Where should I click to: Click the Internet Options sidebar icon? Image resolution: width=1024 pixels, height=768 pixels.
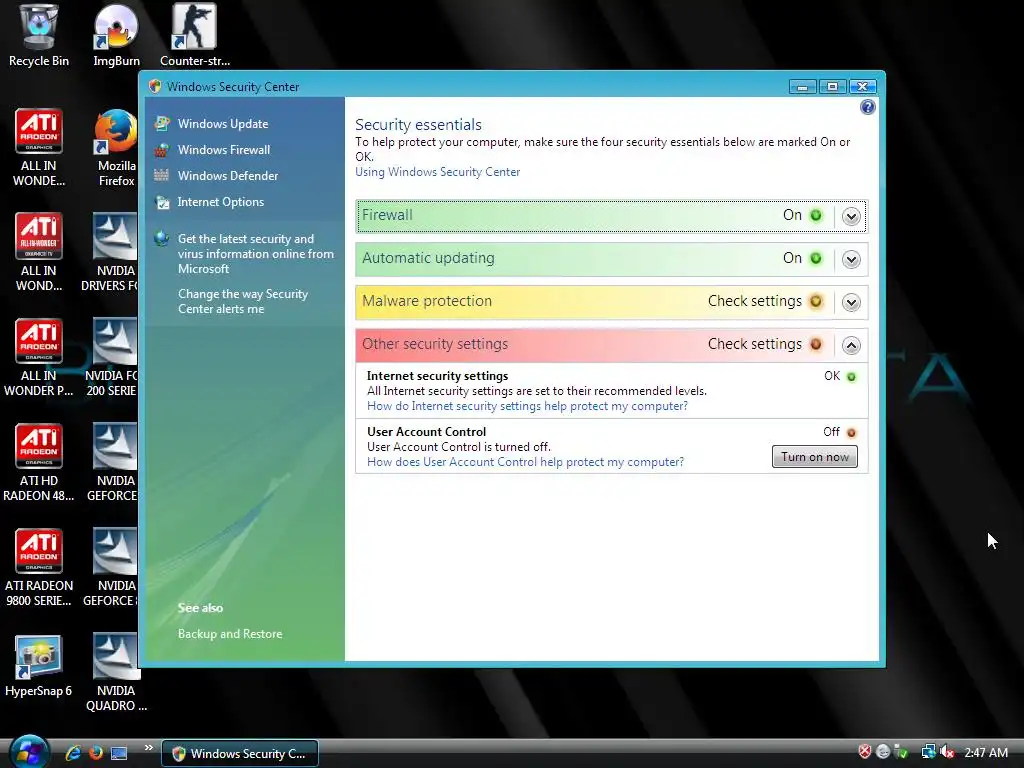[162, 202]
